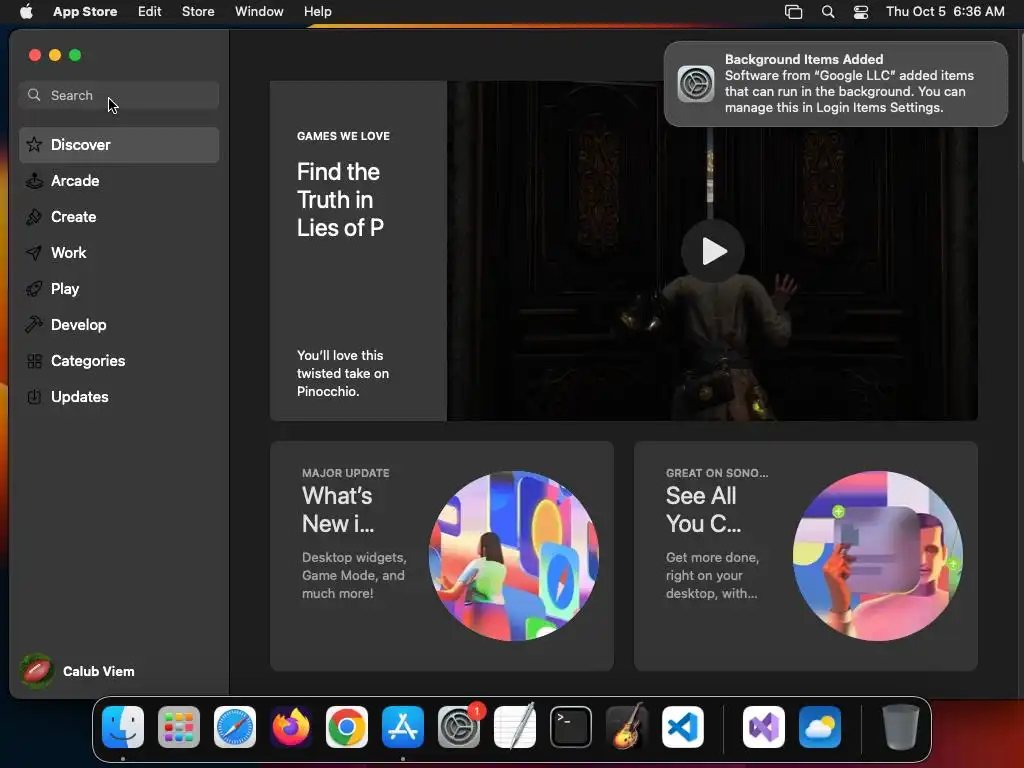Open TextEdit from the Dock
Image resolution: width=1024 pixels, height=768 pixels.
pos(515,727)
